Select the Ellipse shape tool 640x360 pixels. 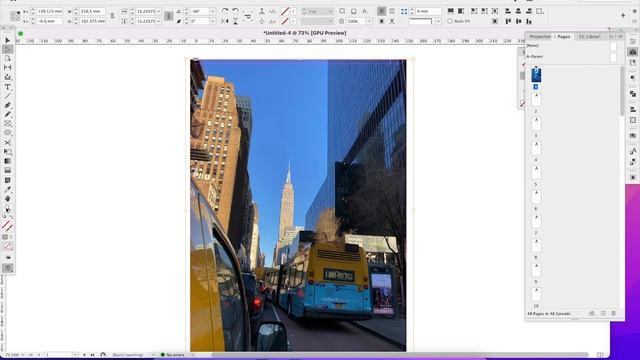[x=7, y=133]
